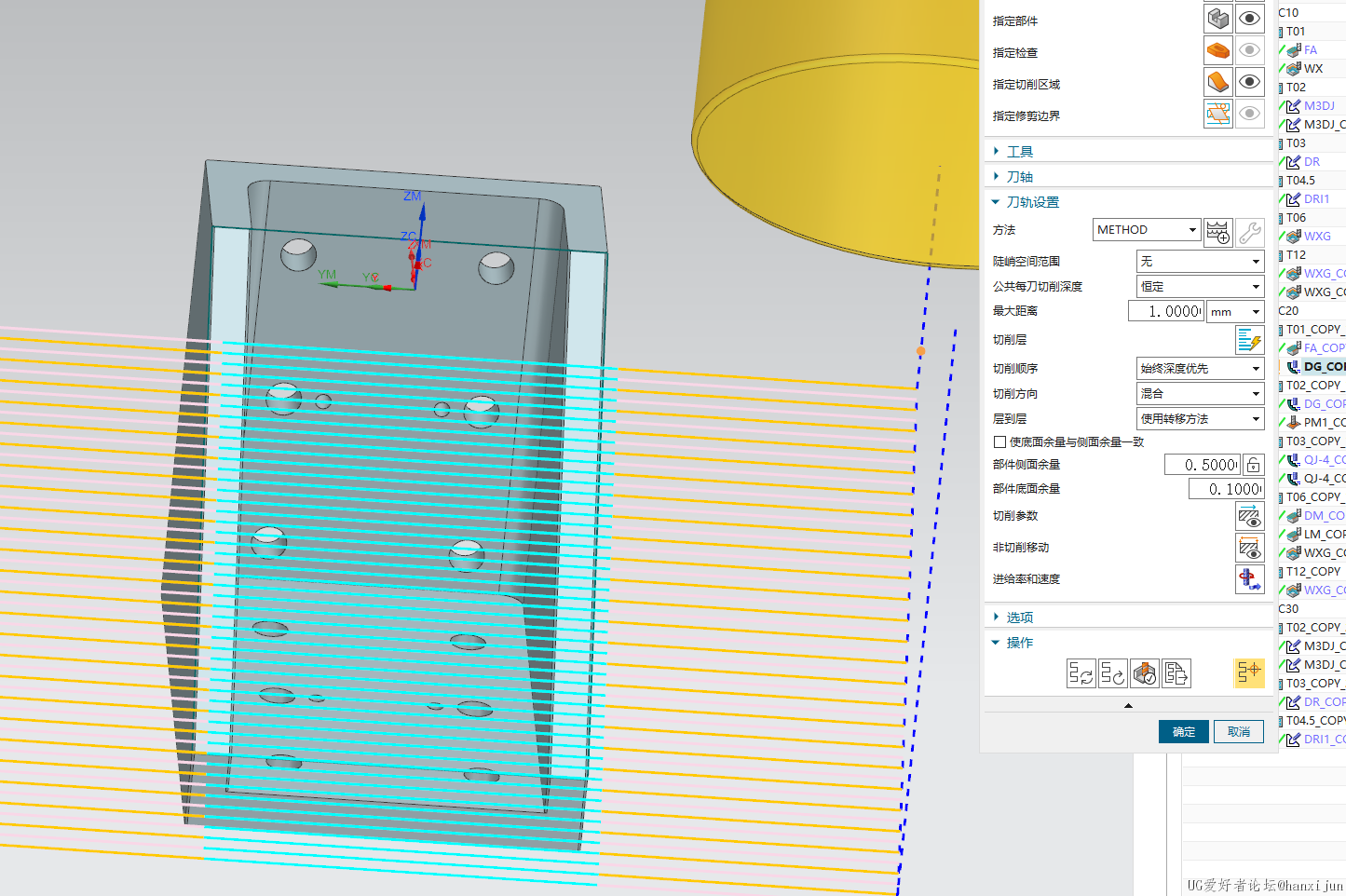Toggle display eye for 指定检查
1346x896 pixels.
(x=1249, y=50)
